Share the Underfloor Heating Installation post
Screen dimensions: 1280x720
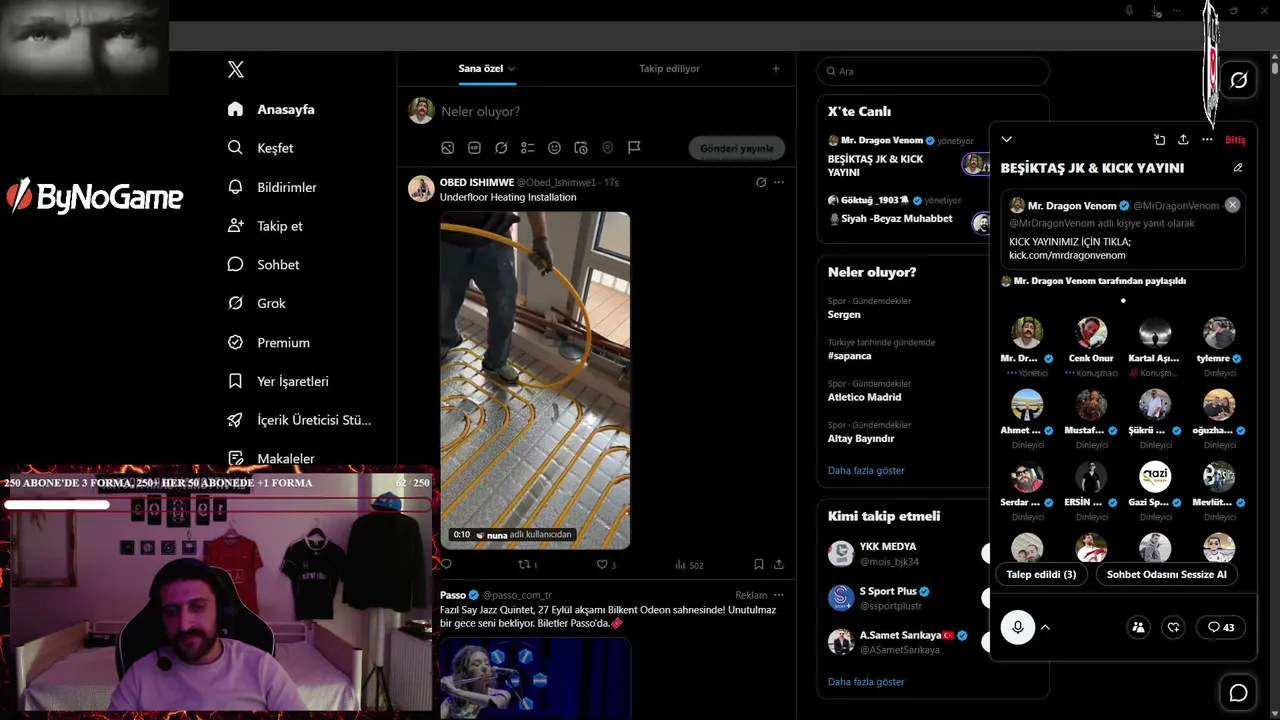coord(779,565)
